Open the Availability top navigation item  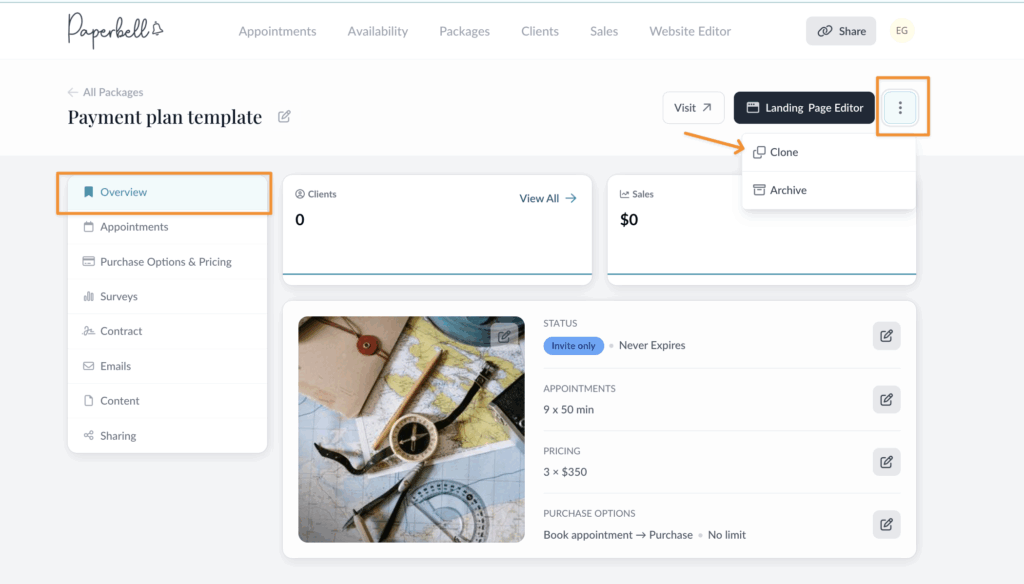tap(377, 31)
